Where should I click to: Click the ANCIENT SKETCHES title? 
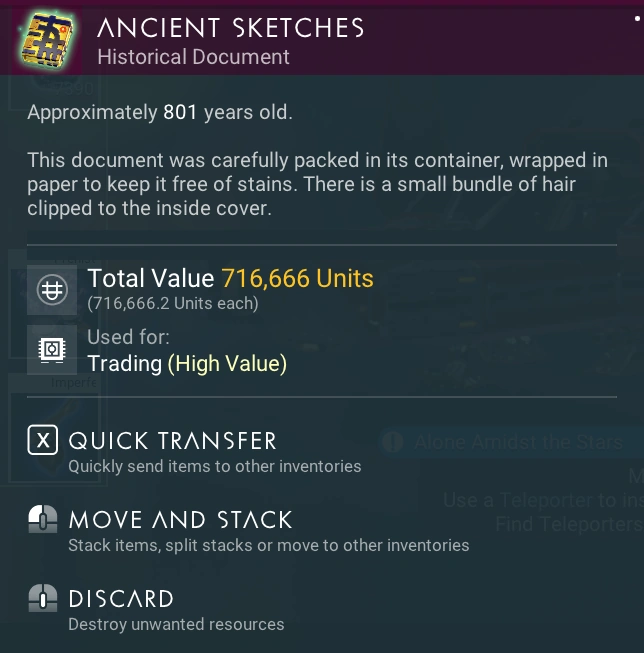coord(230,28)
